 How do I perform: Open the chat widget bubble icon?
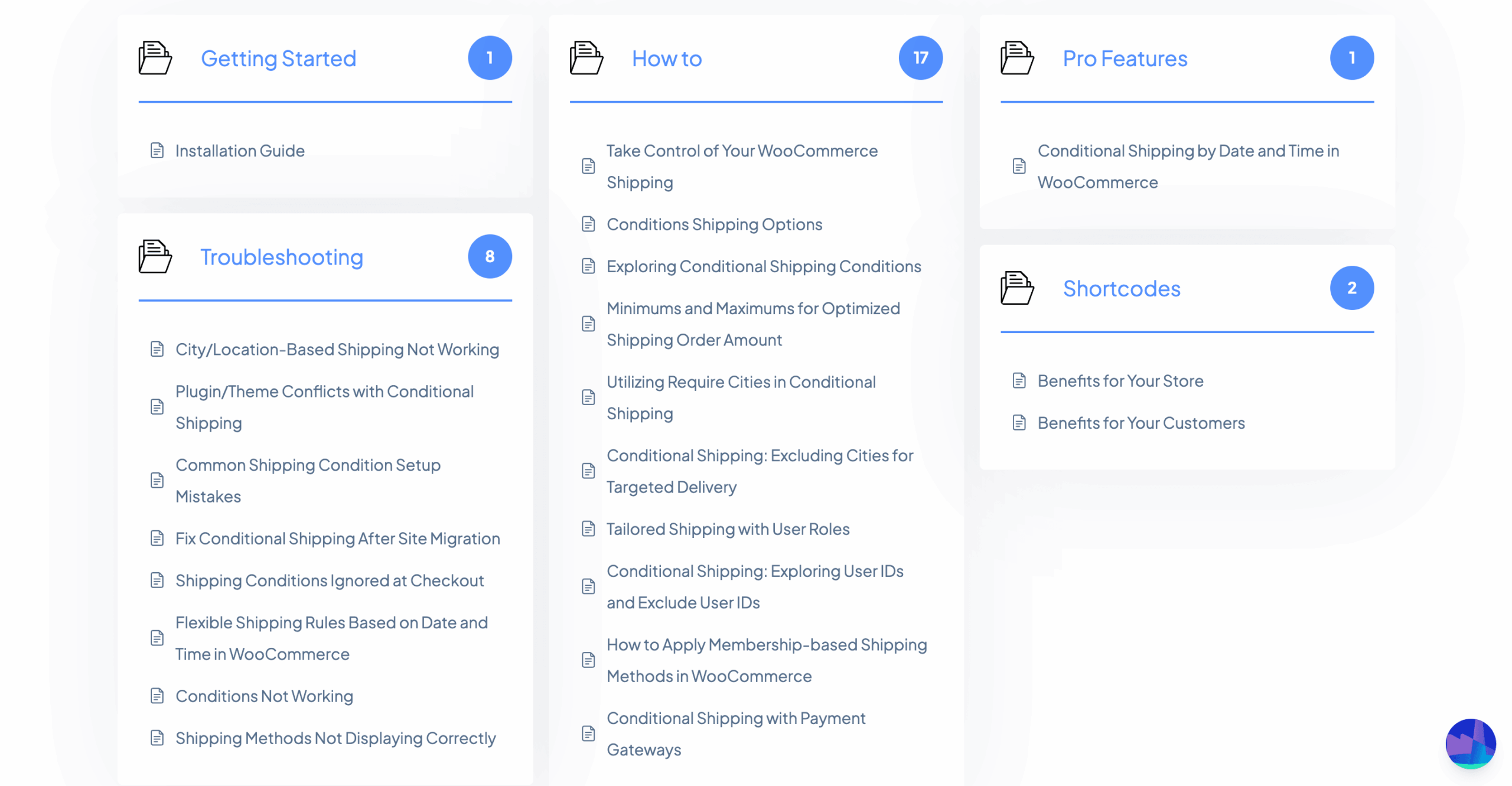pyautogui.click(x=1469, y=743)
